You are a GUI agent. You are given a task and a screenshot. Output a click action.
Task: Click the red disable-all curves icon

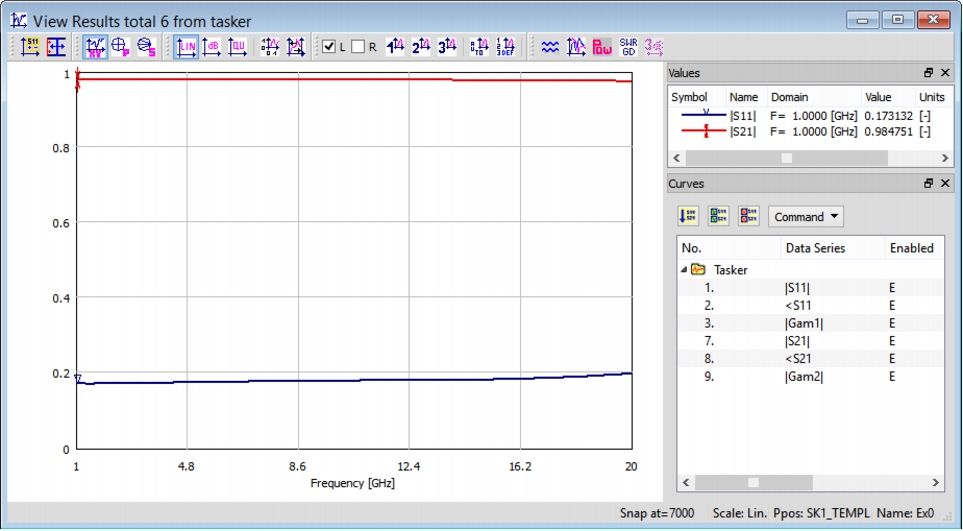coord(748,216)
